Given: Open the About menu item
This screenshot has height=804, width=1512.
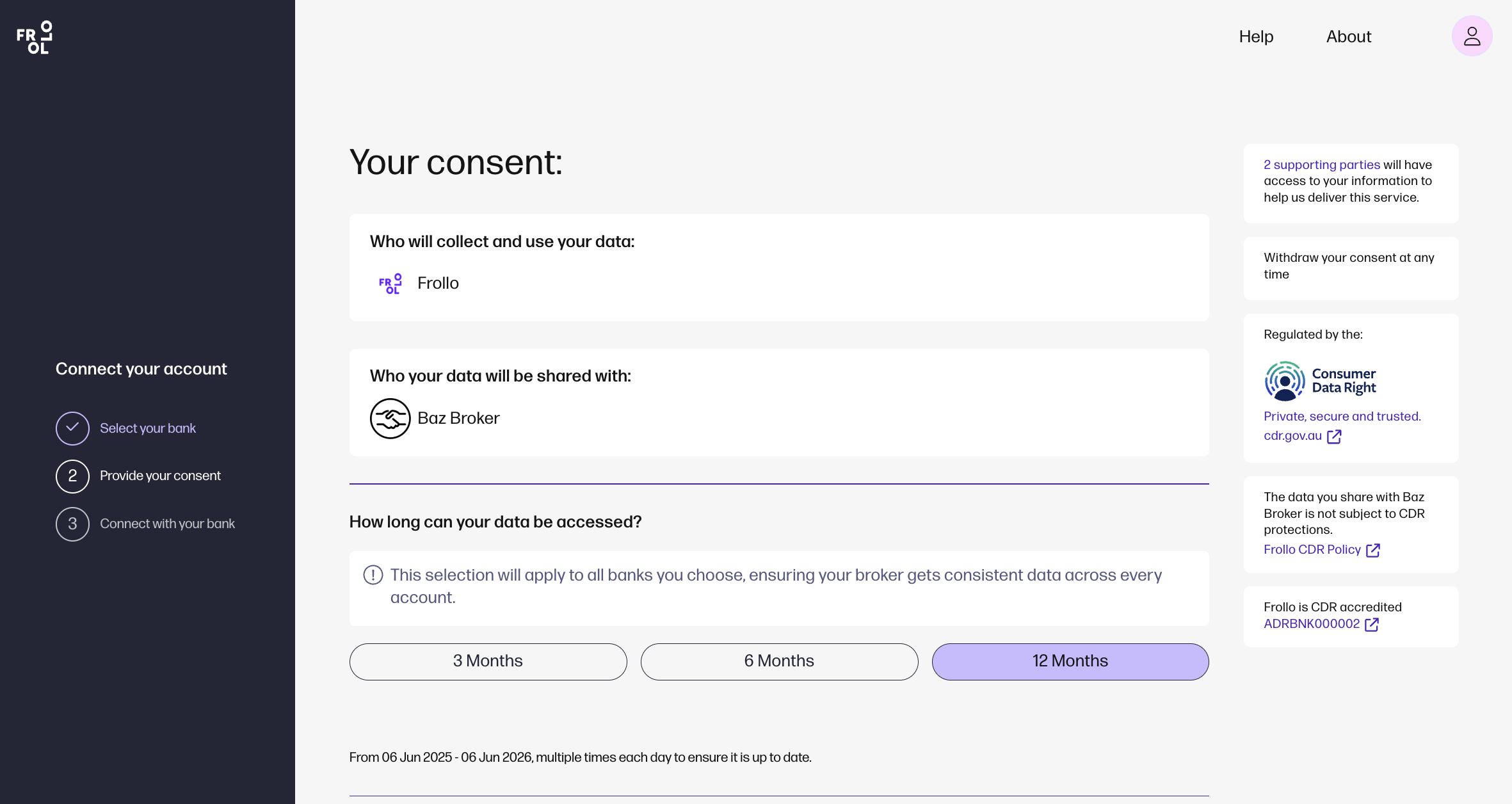Looking at the screenshot, I should (x=1348, y=36).
